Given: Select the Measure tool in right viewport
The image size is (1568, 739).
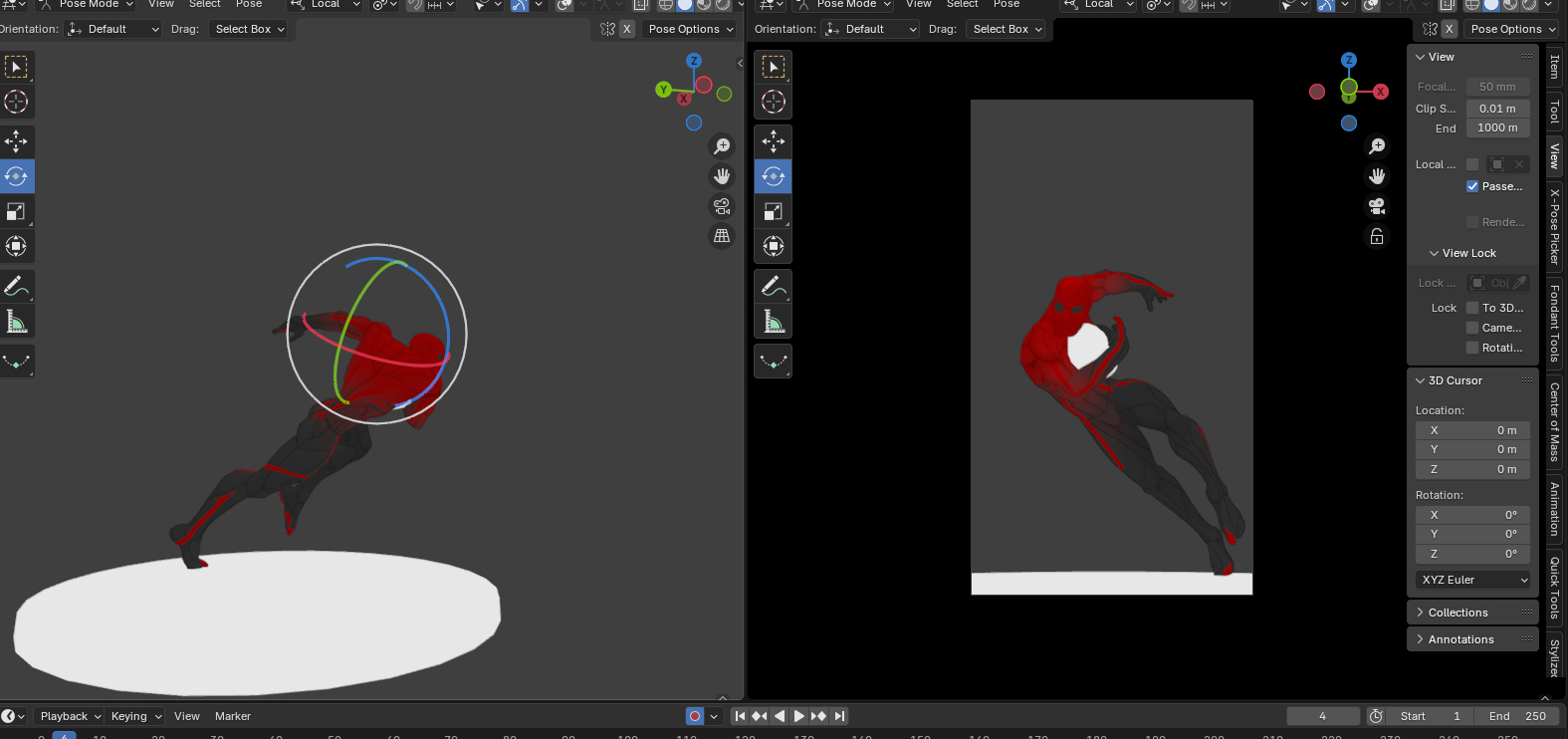Looking at the screenshot, I should [774, 322].
